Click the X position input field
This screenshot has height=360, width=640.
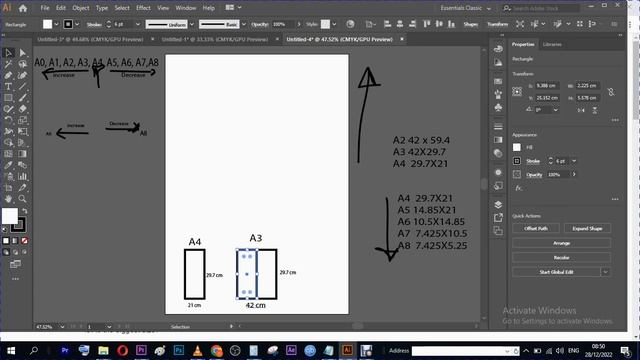click(x=547, y=86)
